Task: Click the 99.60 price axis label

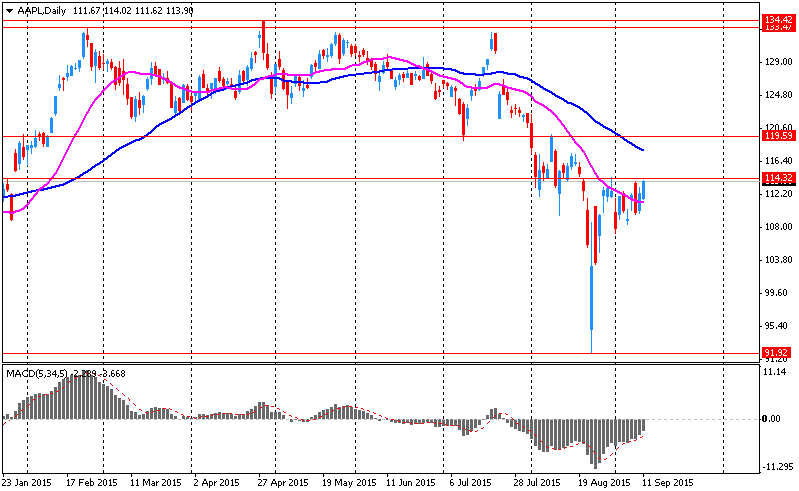Action: [776, 293]
